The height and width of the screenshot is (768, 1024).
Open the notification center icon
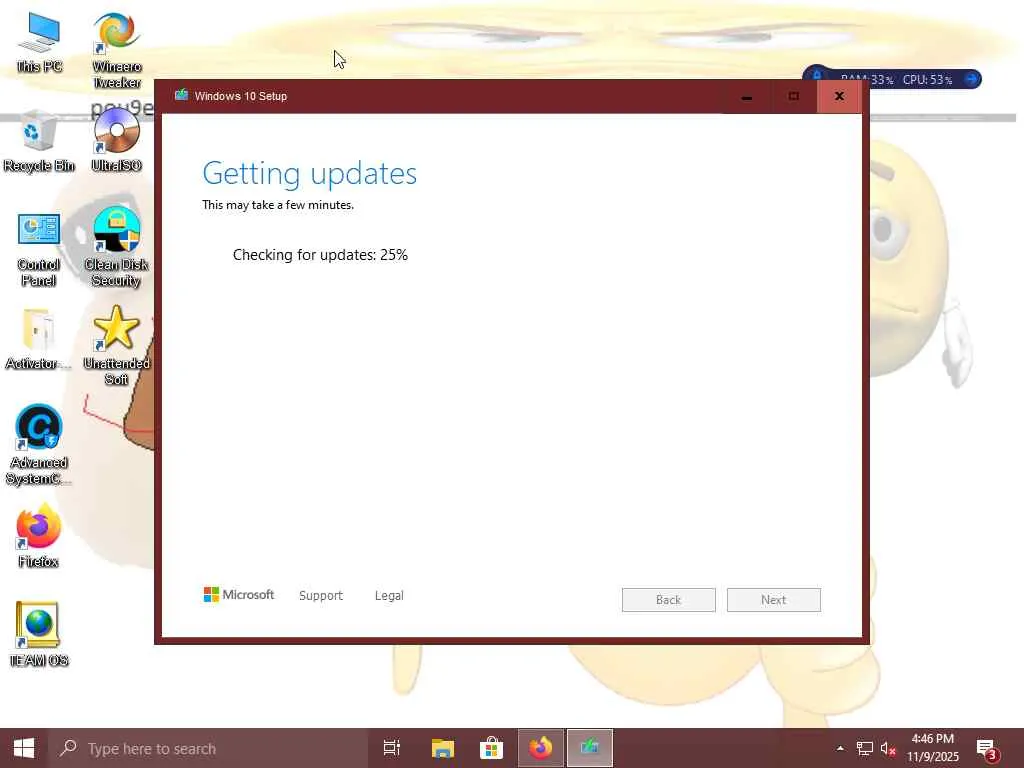click(987, 749)
